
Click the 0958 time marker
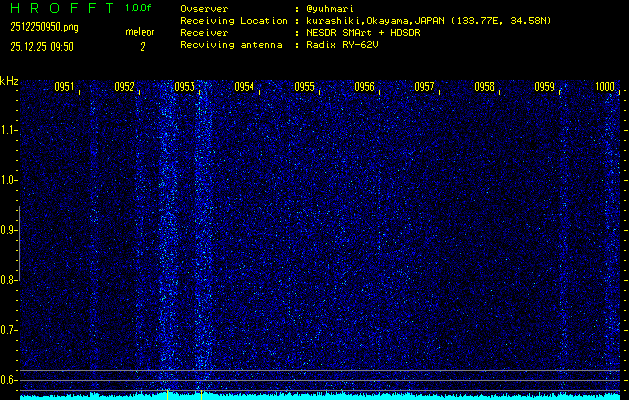point(484,87)
